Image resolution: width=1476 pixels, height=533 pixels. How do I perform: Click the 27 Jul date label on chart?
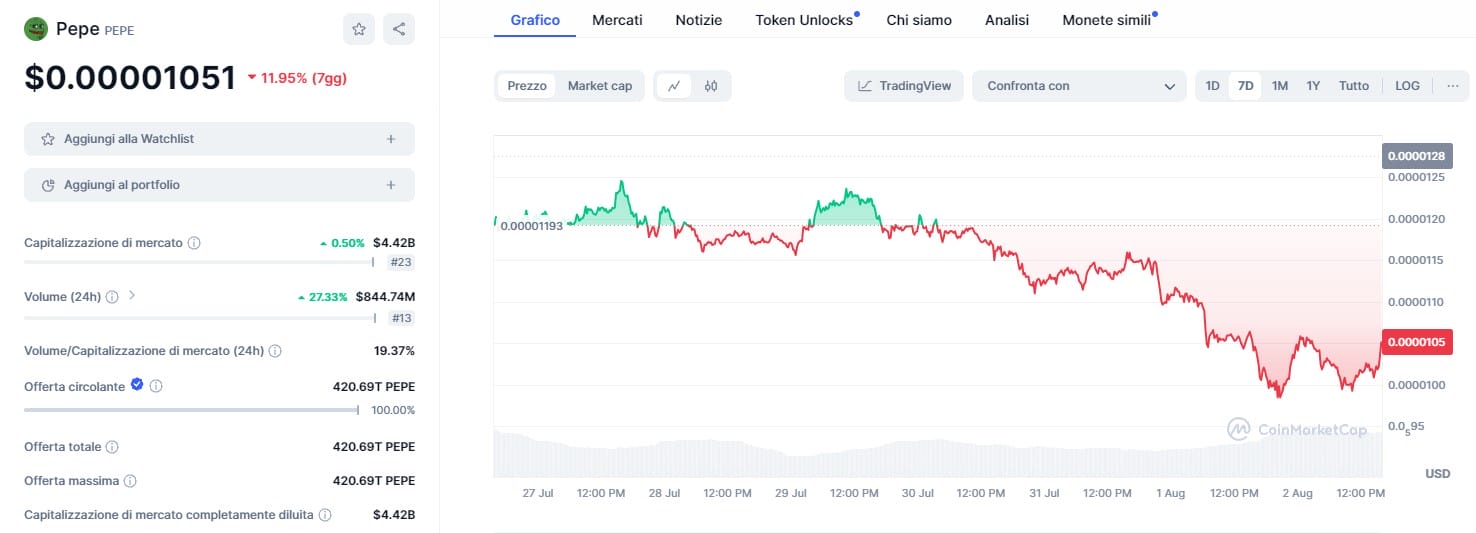coord(538,493)
